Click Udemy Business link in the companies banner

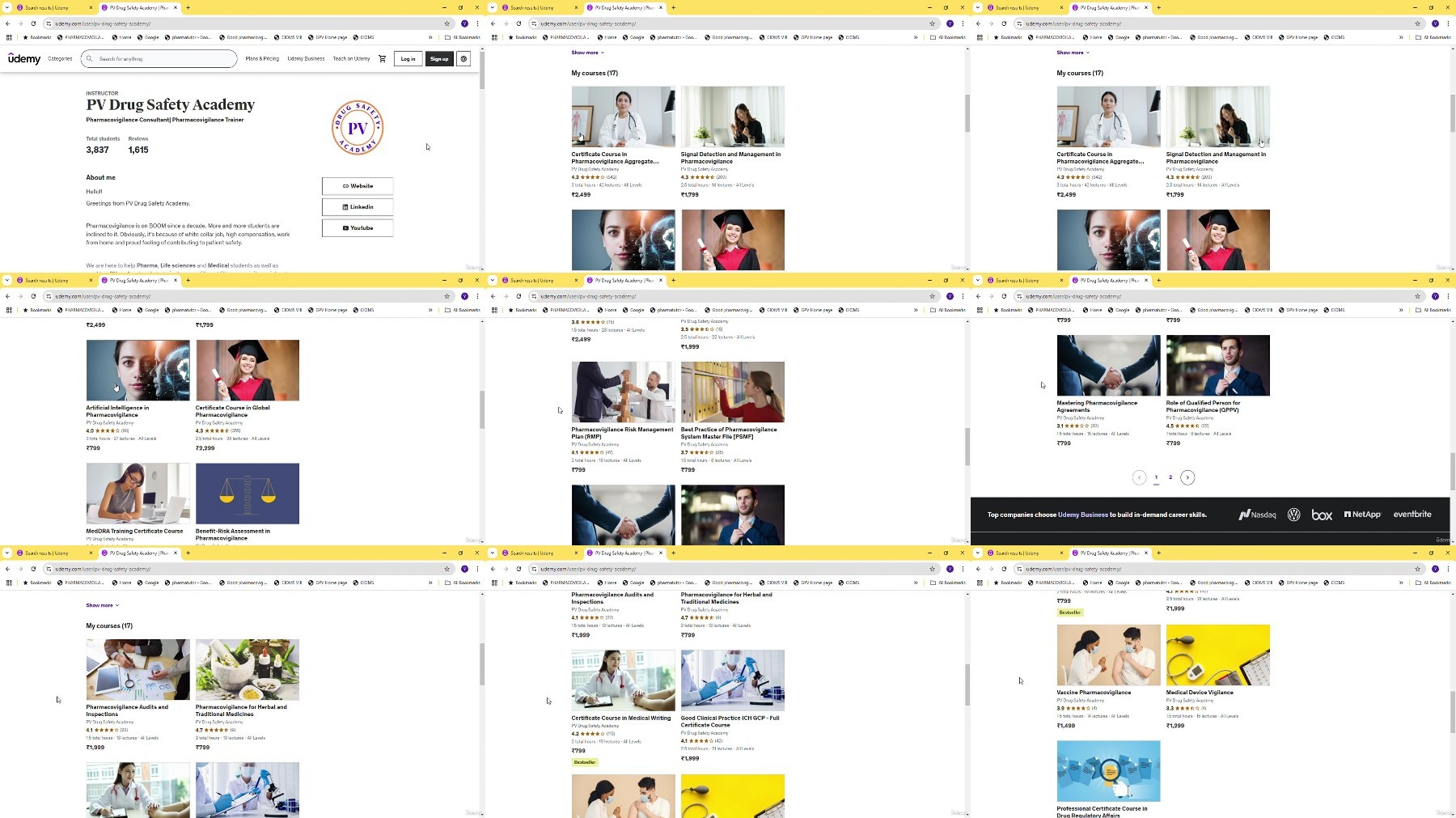[x=1082, y=515]
